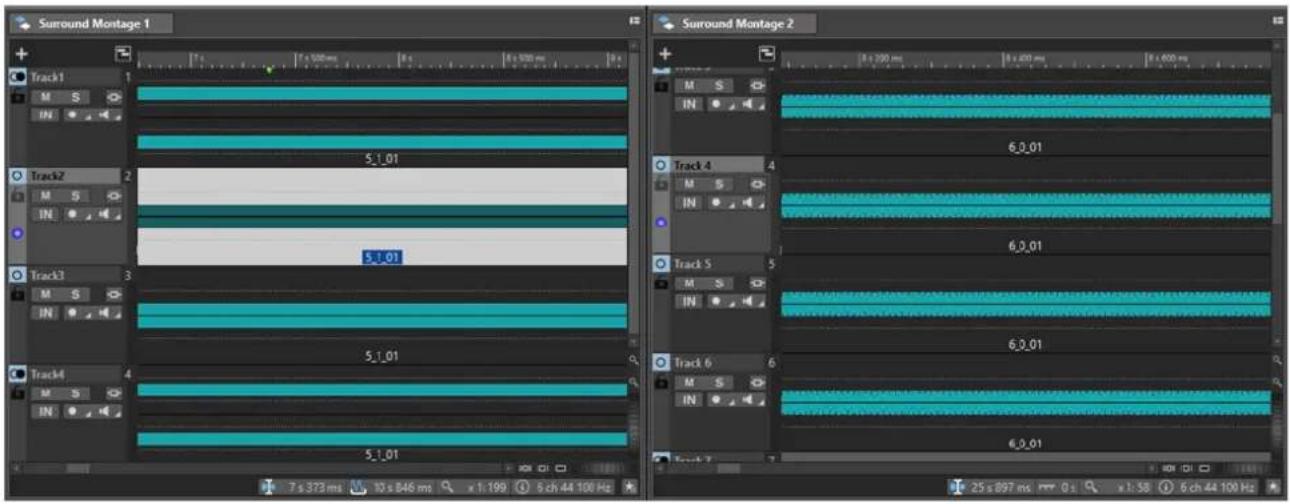Open tab group options in Surround Montage 2
Viewport: 1290px width, 504px height.
click(1278, 20)
